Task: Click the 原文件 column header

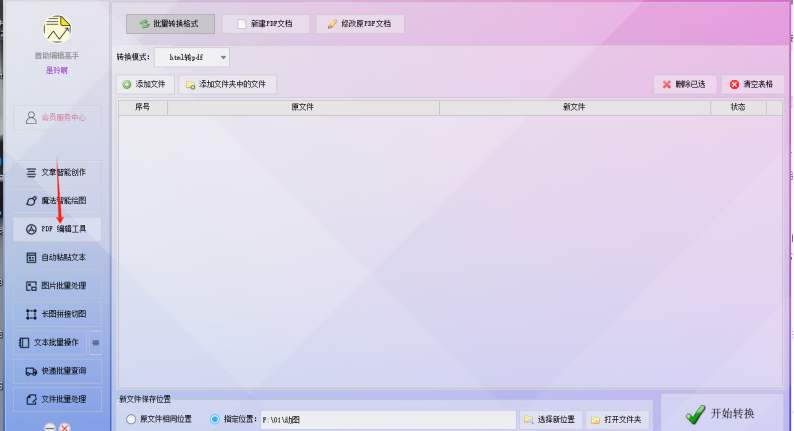Action: point(303,107)
